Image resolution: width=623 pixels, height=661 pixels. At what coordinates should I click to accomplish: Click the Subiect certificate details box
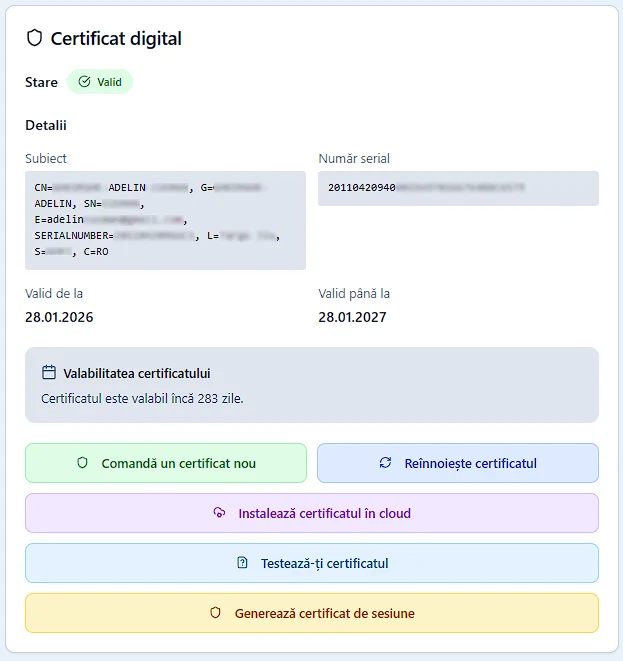165,220
